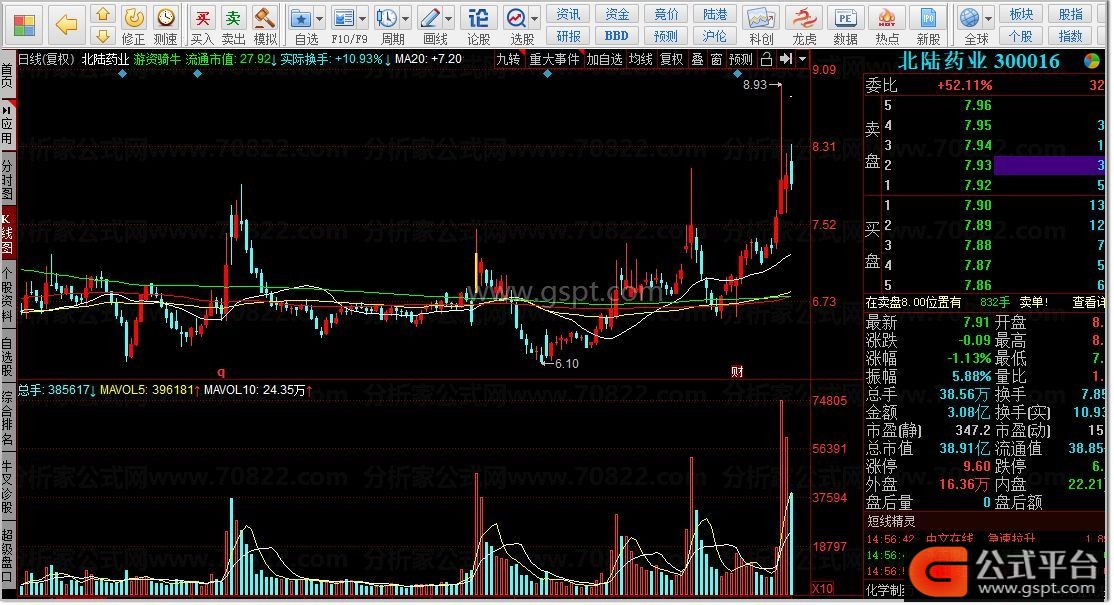The width and height of the screenshot is (1114, 605).
Task: Toggle 叠 overlay mode
Action: click(698, 60)
